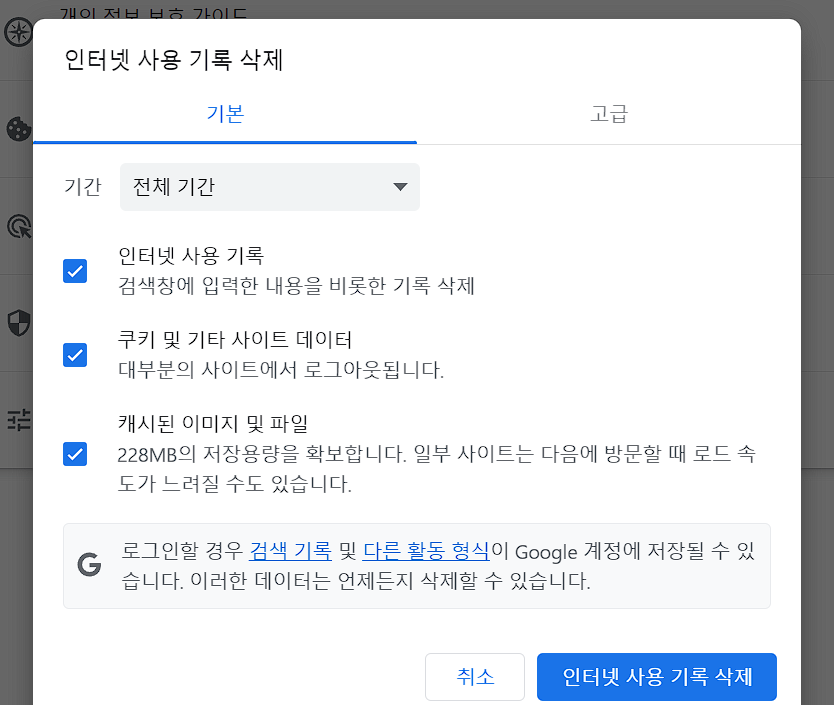Click the 취소 button
This screenshot has width=834, height=705.
[x=475, y=677]
